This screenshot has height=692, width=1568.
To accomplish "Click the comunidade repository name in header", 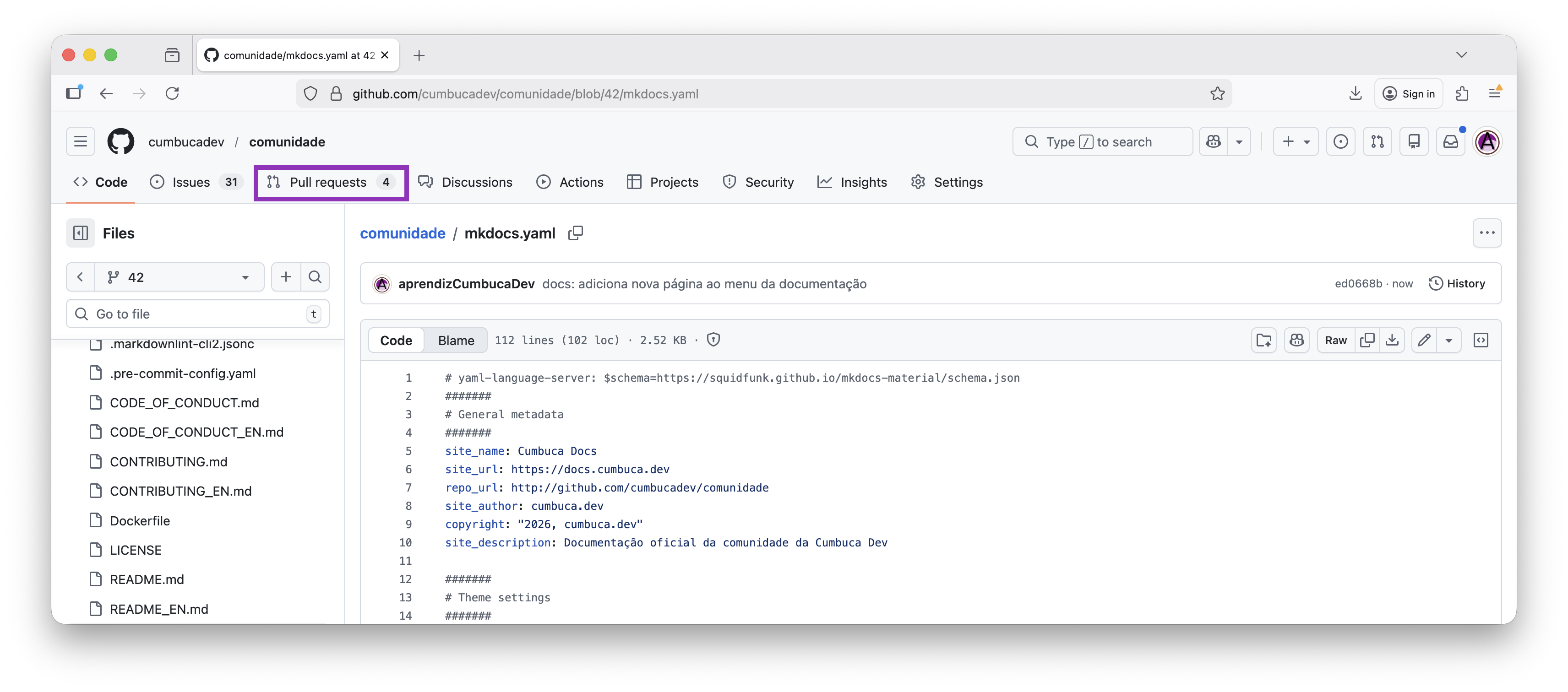I will (x=287, y=142).
